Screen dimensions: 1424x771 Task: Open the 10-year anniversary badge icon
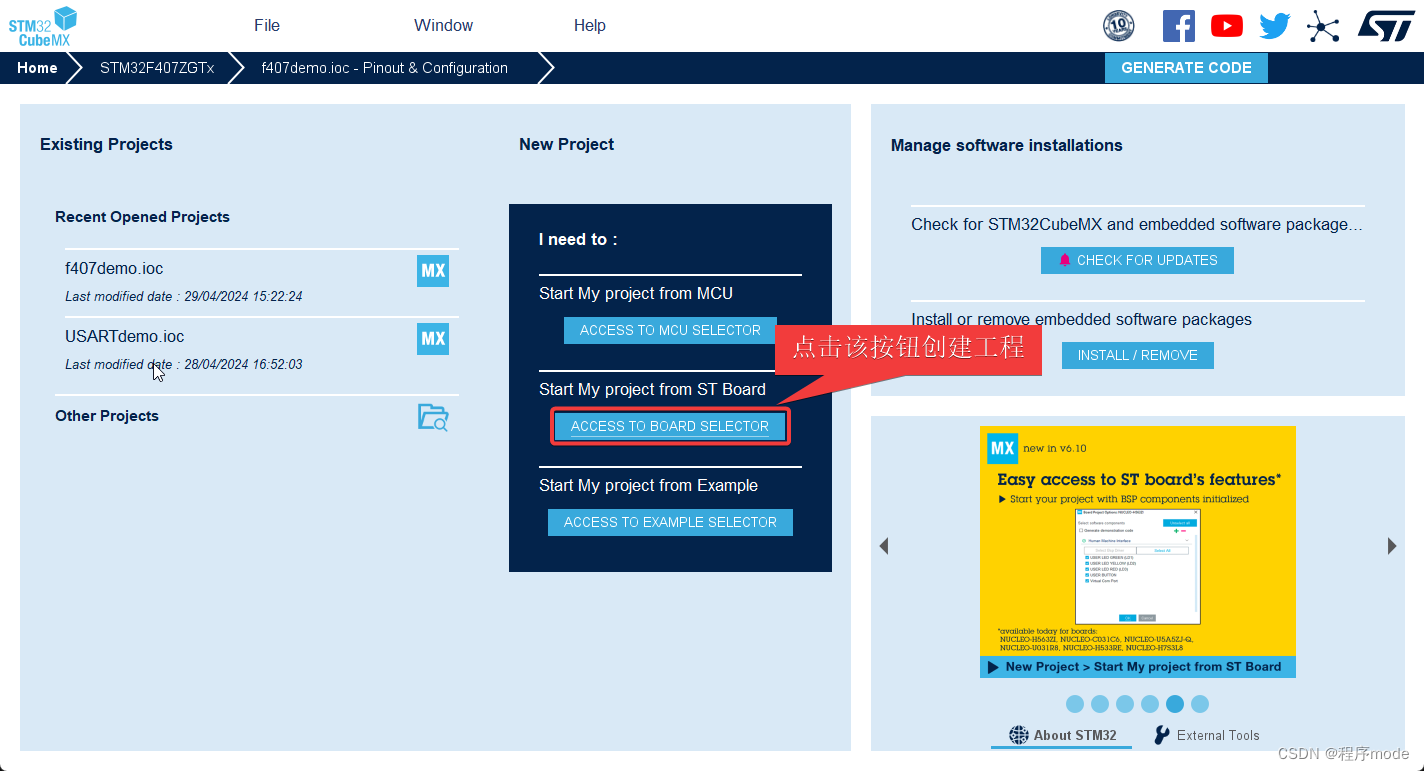pos(1118,26)
